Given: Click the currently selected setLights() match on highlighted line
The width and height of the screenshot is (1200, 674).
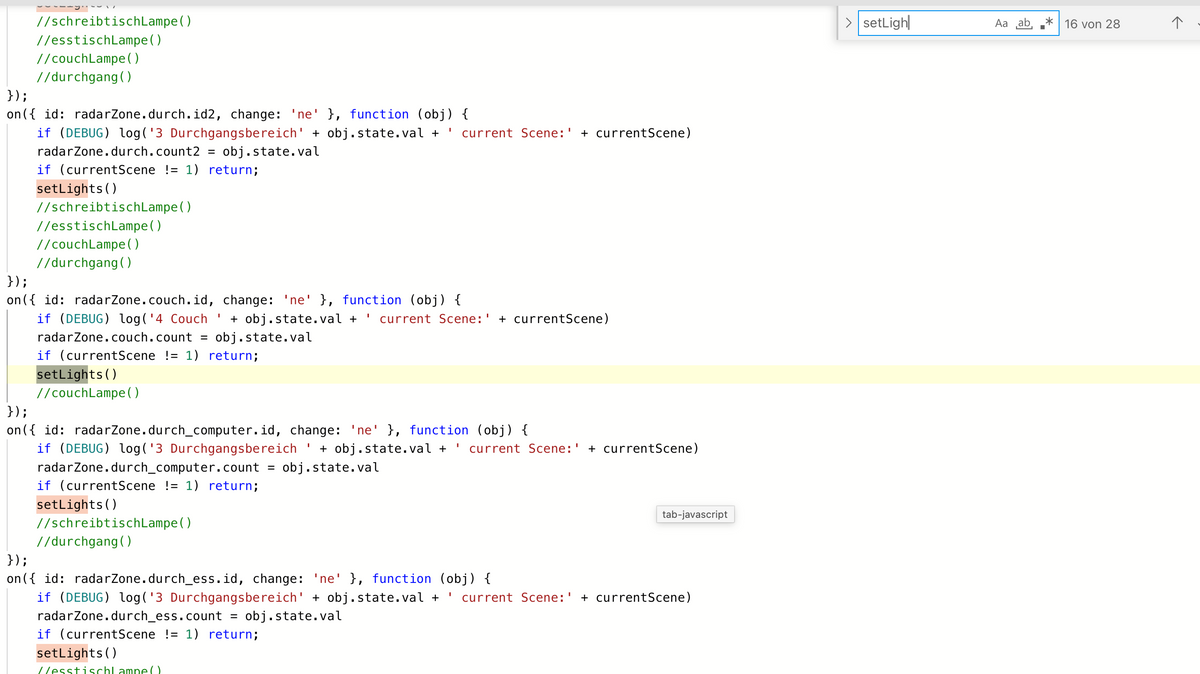Looking at the screenshot, I should click(x=77, y=374).
